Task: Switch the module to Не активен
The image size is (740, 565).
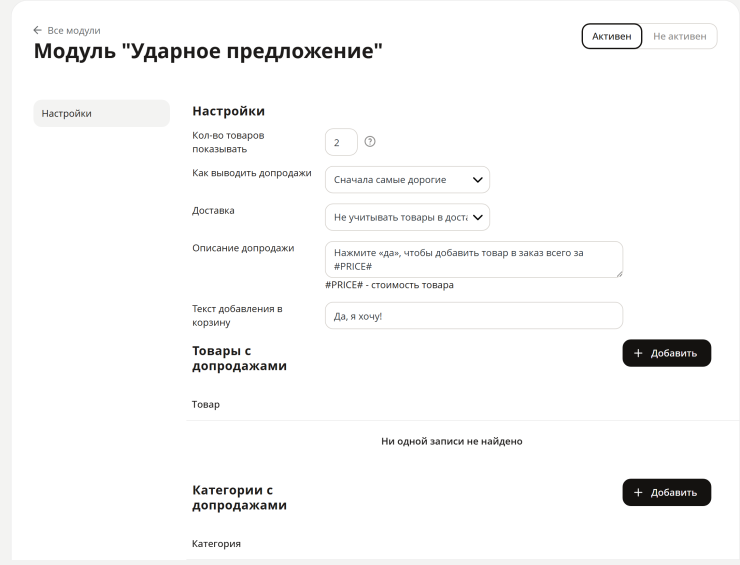Action: point(680,36)
